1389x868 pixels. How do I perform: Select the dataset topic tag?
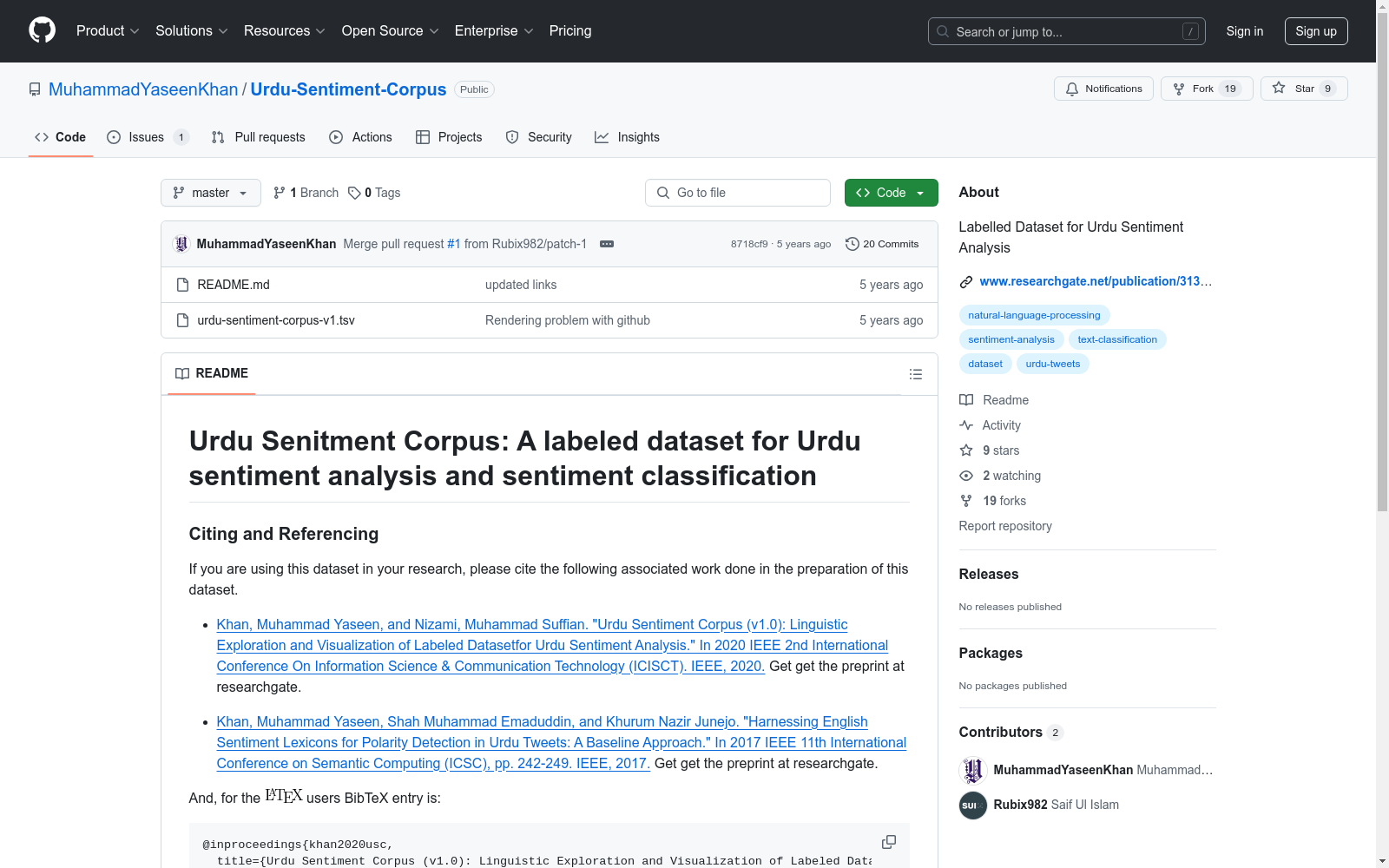pos(985,364)
